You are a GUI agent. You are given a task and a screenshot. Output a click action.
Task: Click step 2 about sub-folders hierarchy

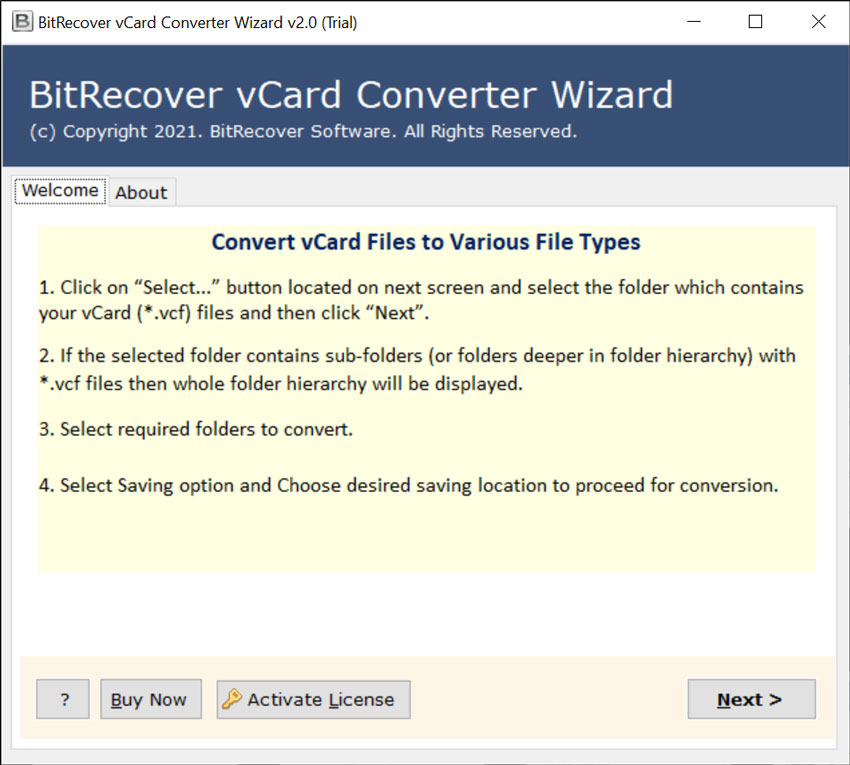pos(417,370)
